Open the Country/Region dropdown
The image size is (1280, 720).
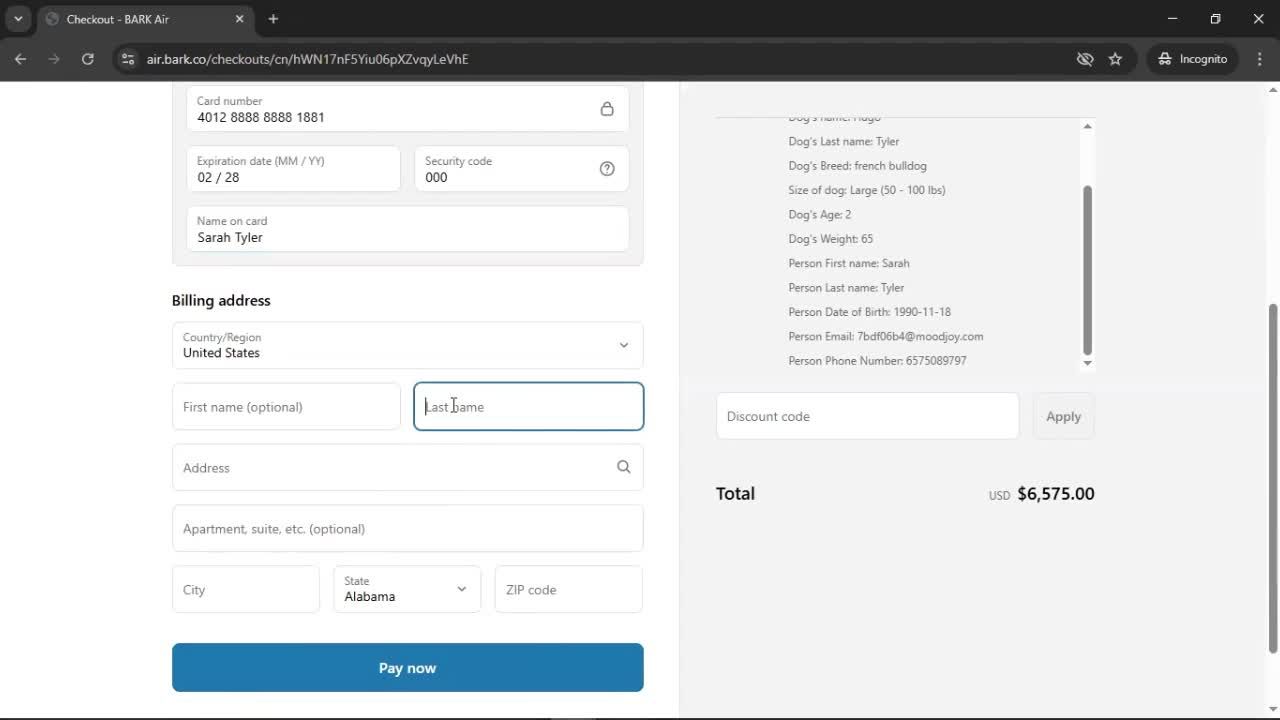[x=408, y=345]
